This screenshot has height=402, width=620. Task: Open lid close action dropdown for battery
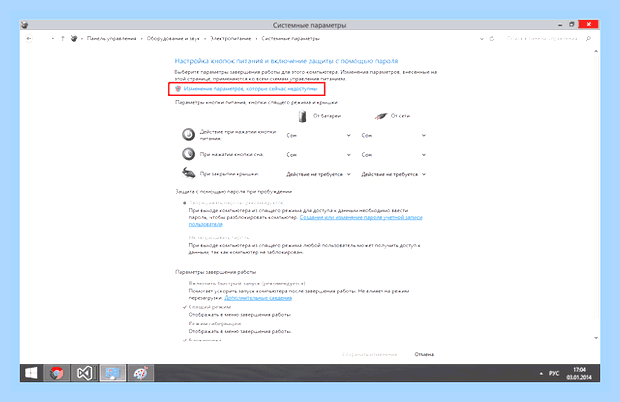coord(318,174)
